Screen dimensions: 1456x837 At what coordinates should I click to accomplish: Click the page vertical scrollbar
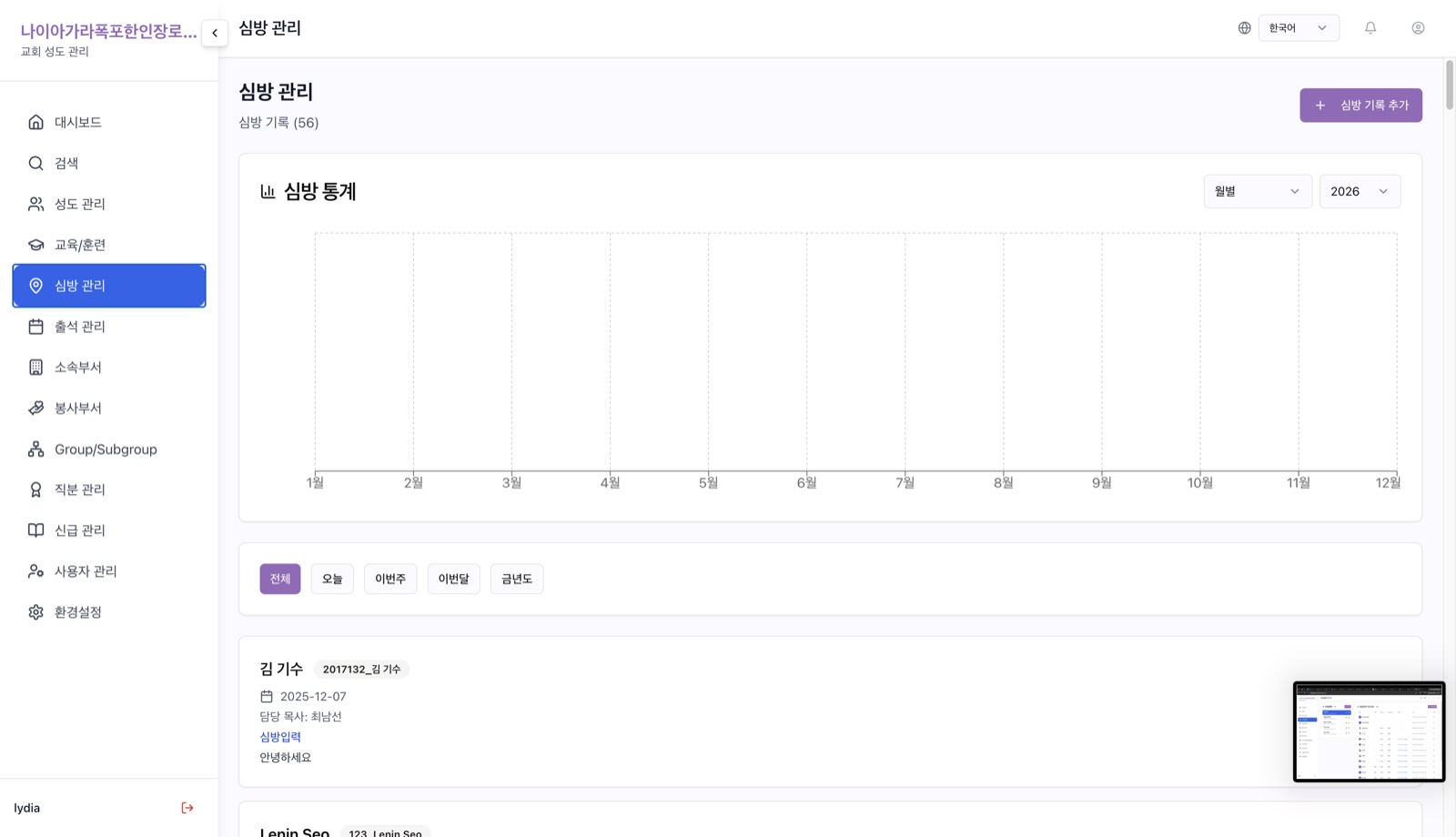pos(1450,86)
